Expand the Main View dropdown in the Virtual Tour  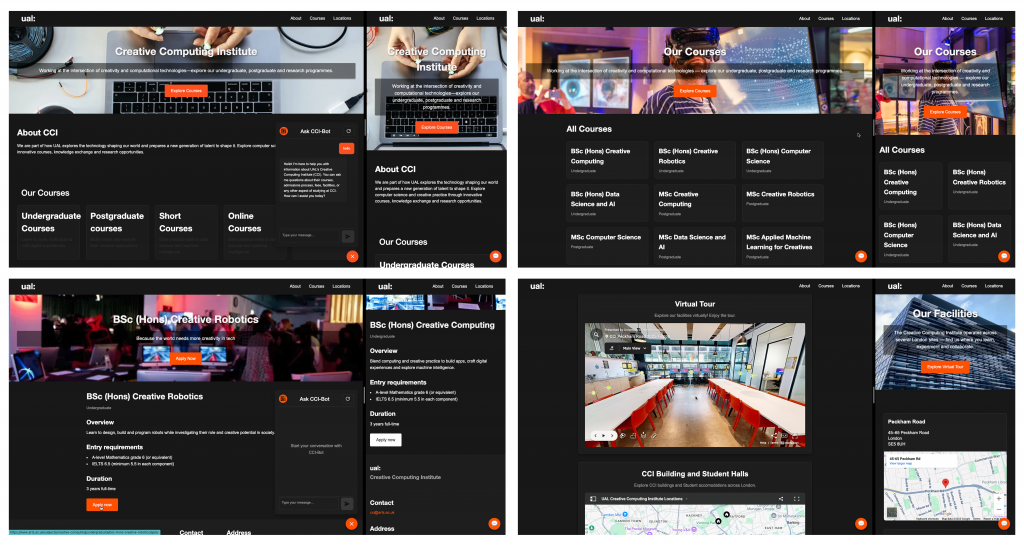click(632, 348)
